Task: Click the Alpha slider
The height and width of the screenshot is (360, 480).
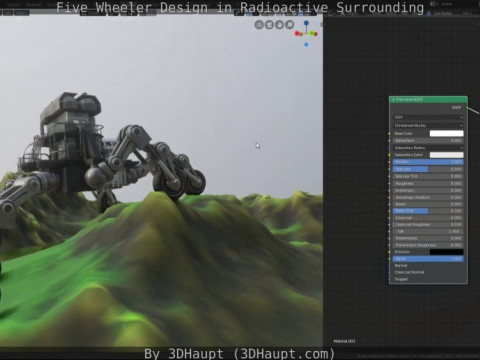Action: pyautogui.click(x=428, y=259)
